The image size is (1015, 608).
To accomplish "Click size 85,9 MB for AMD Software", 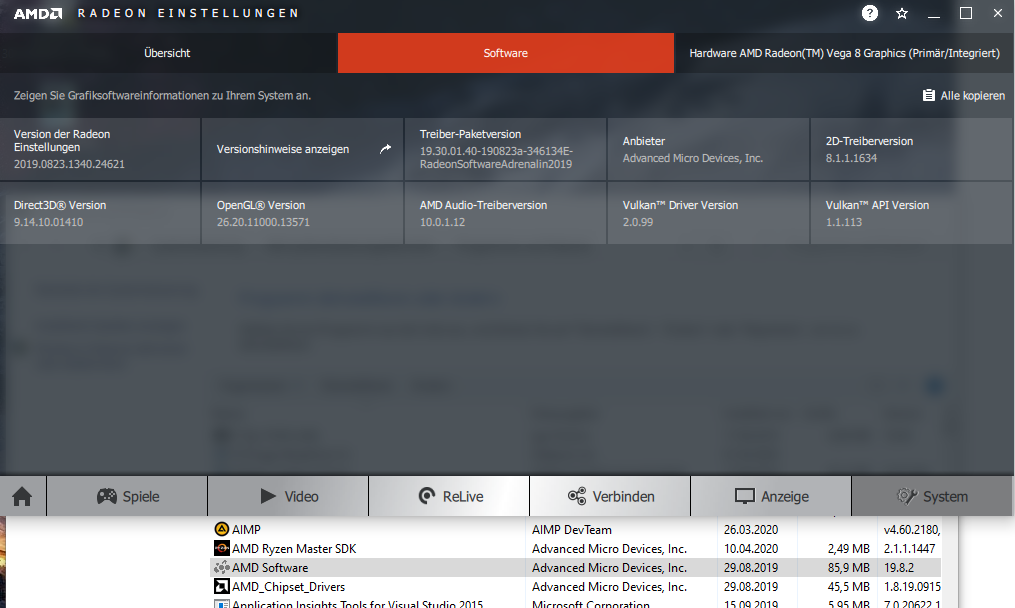I will (848, 567).
